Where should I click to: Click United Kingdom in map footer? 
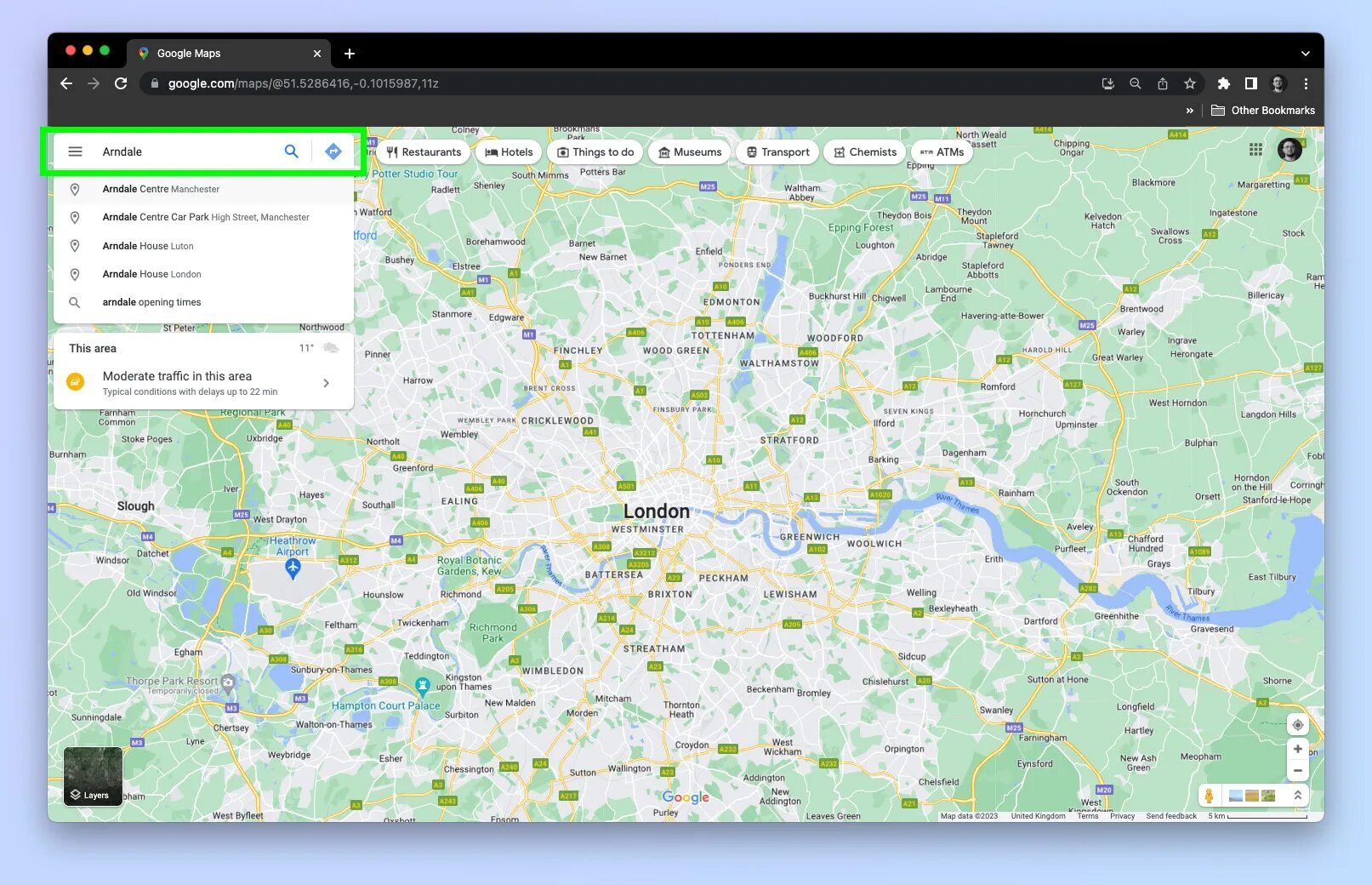(1038, 816)
